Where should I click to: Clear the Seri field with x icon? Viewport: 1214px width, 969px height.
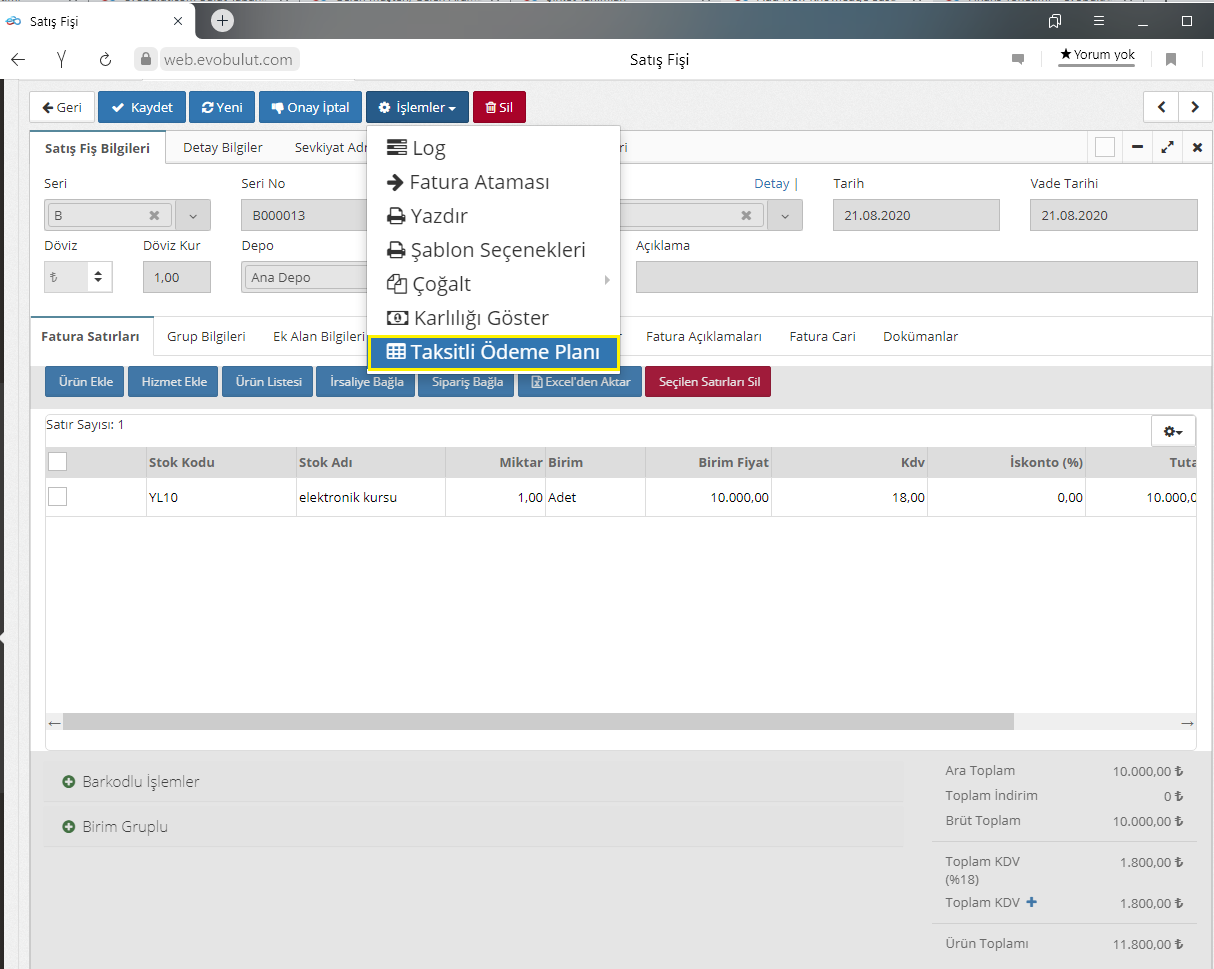(154, 215)
